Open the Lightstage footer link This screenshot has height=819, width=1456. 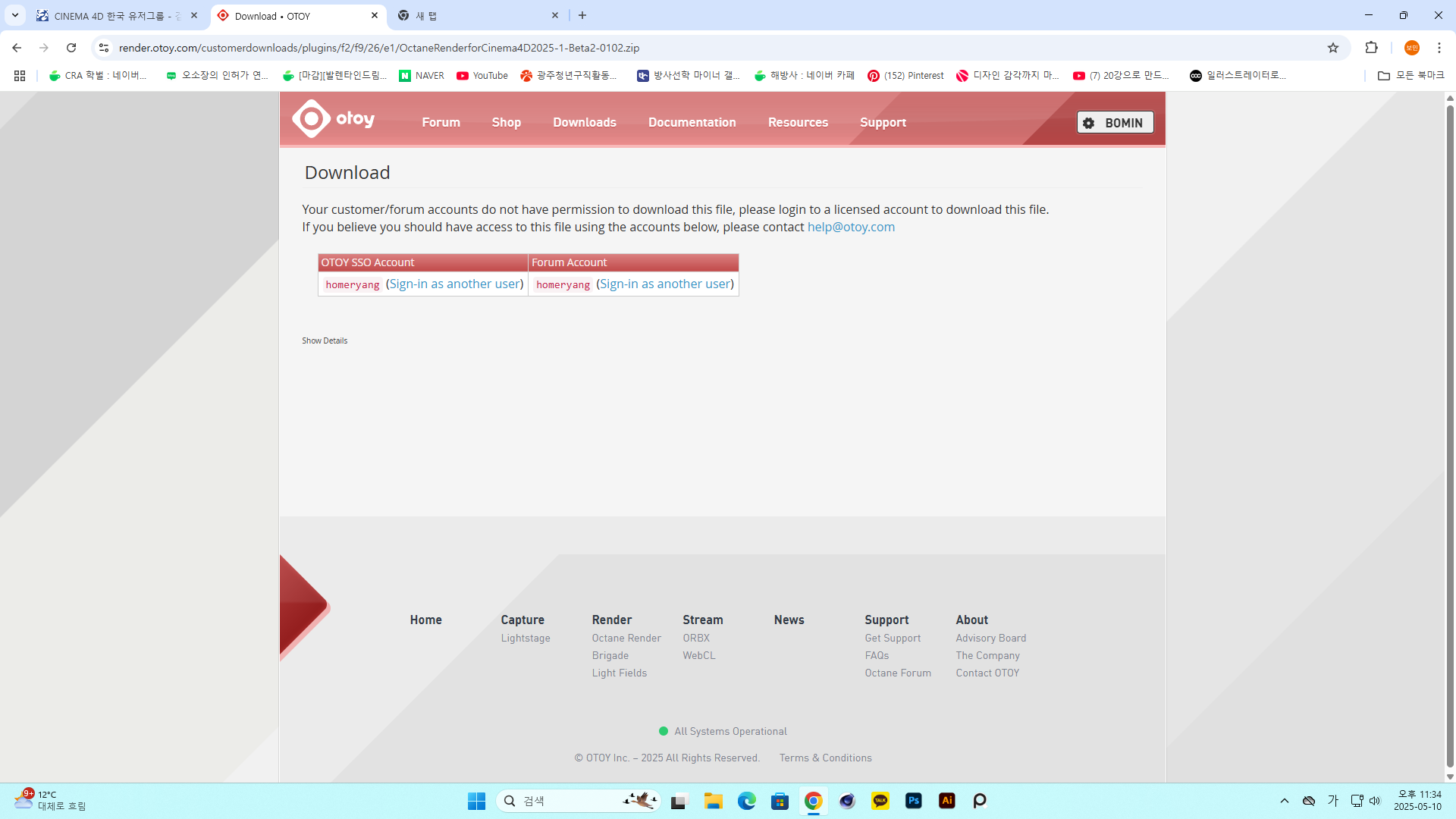526,638
